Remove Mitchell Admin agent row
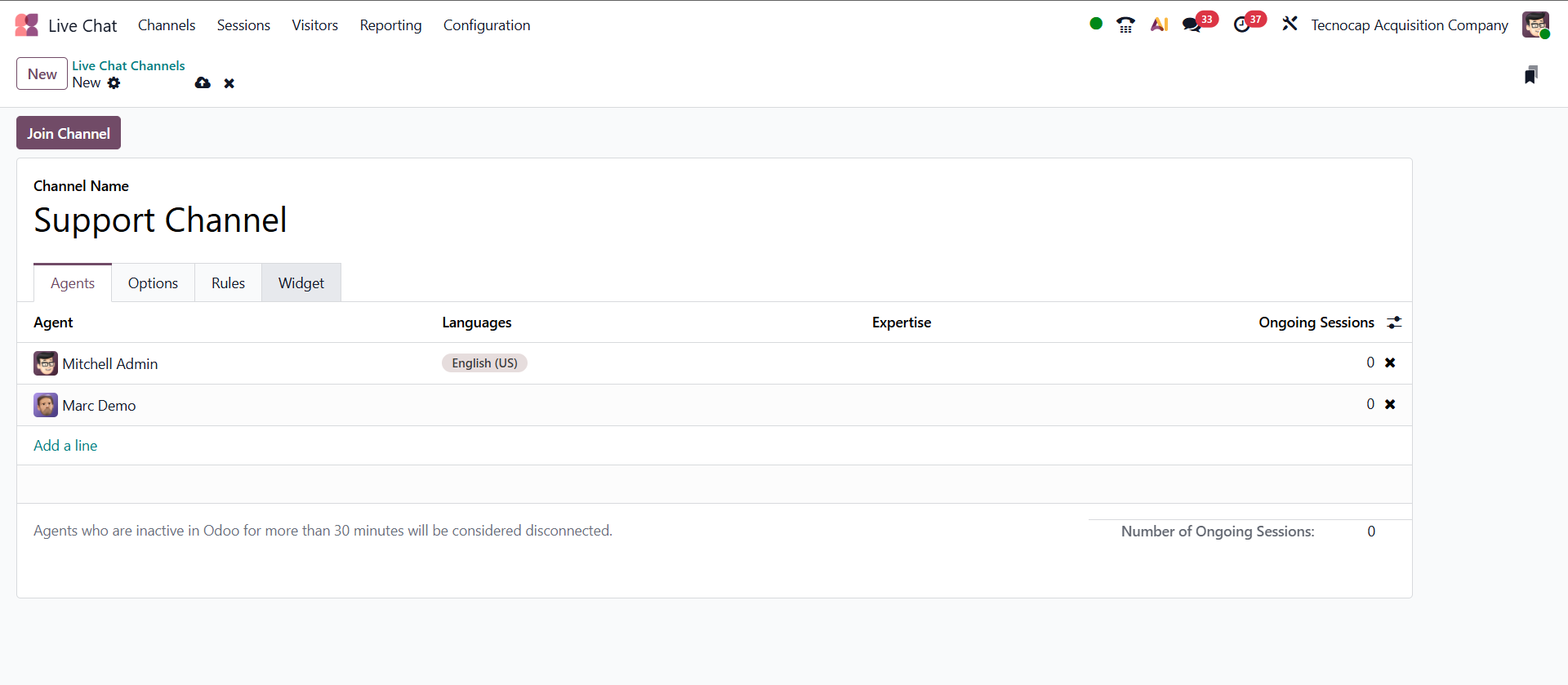This screenshot has width=1568, height=685. (x=1390, y=363)
